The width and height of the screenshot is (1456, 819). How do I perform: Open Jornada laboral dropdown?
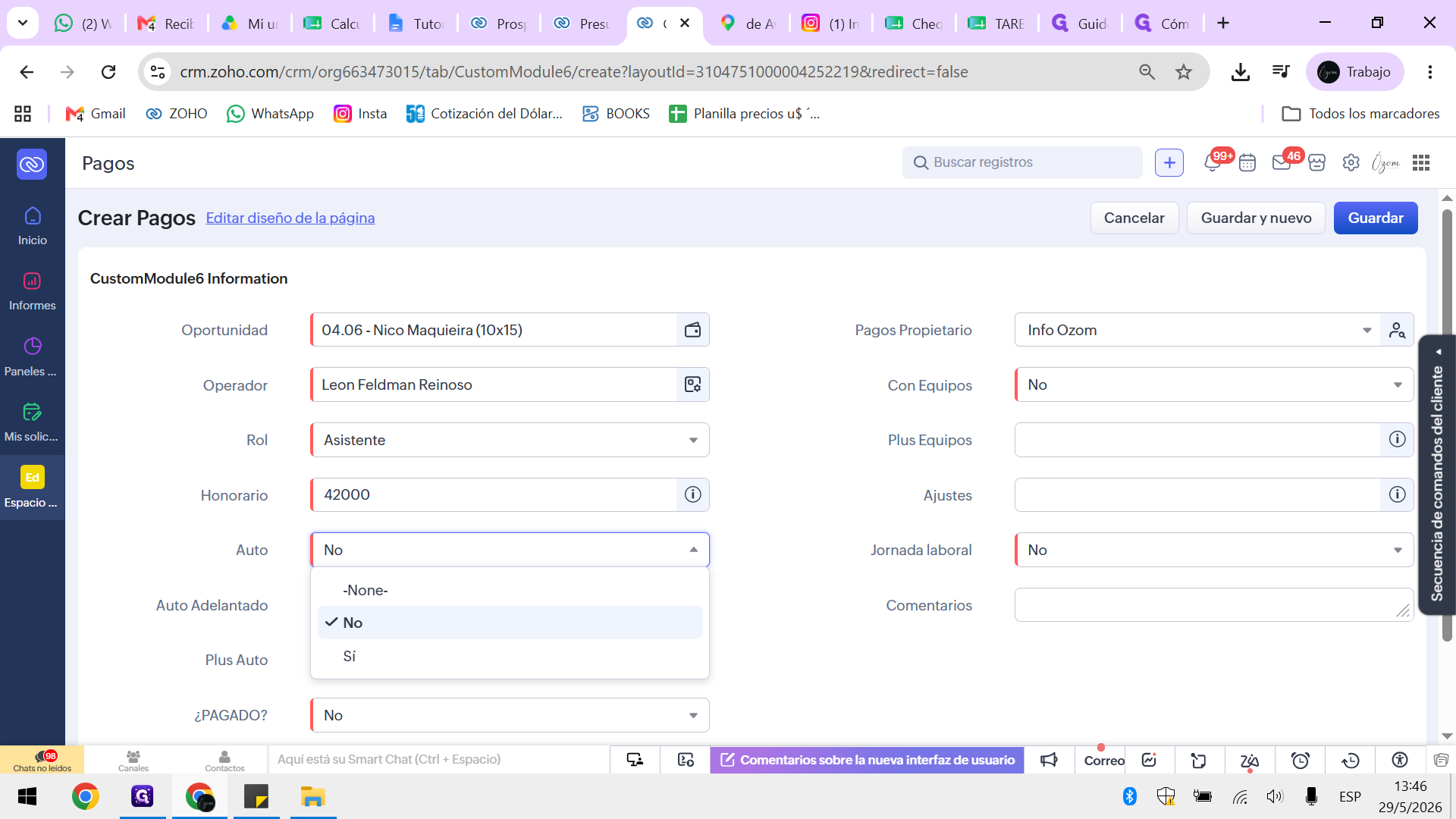coord(1214,550)
